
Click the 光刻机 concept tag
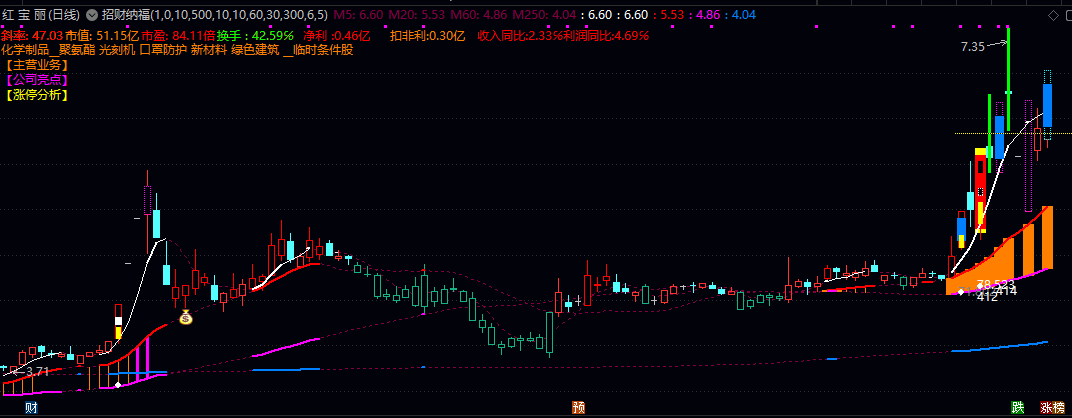(118, 50)
